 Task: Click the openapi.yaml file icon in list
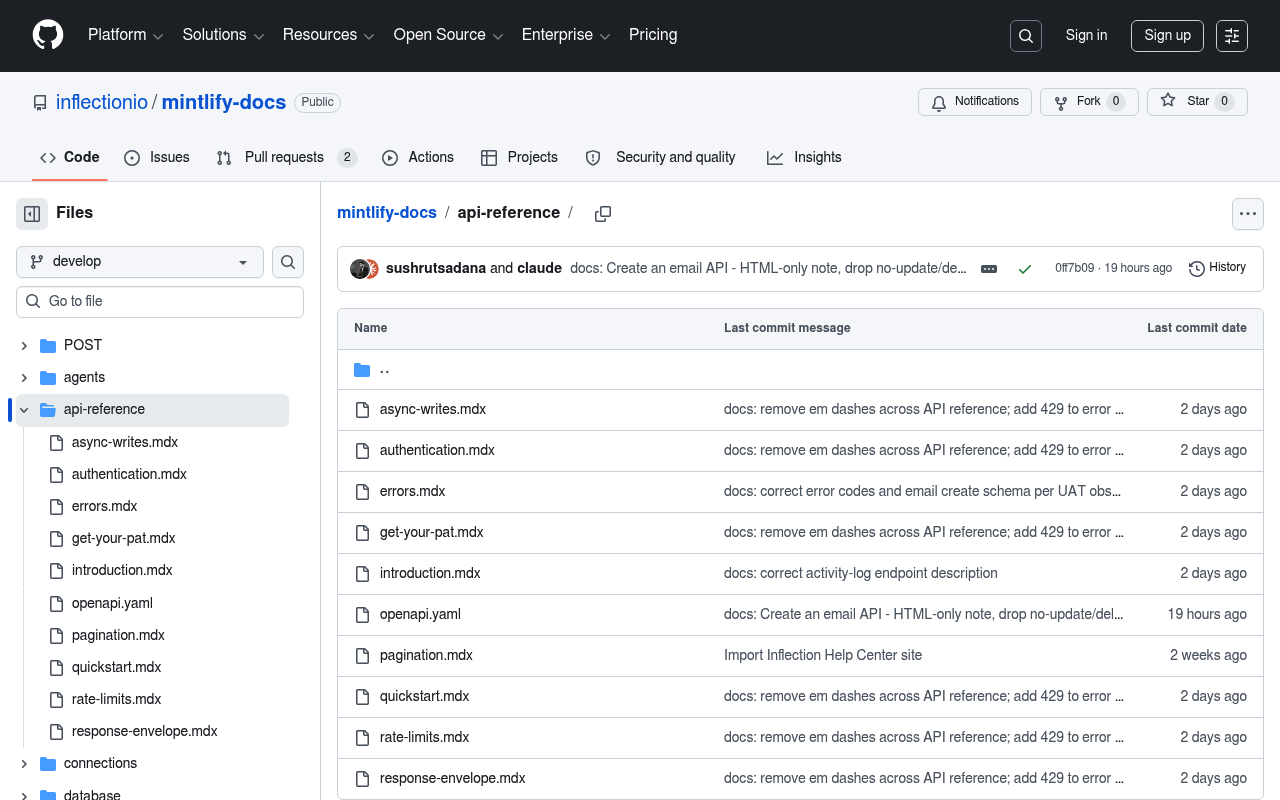362,614
